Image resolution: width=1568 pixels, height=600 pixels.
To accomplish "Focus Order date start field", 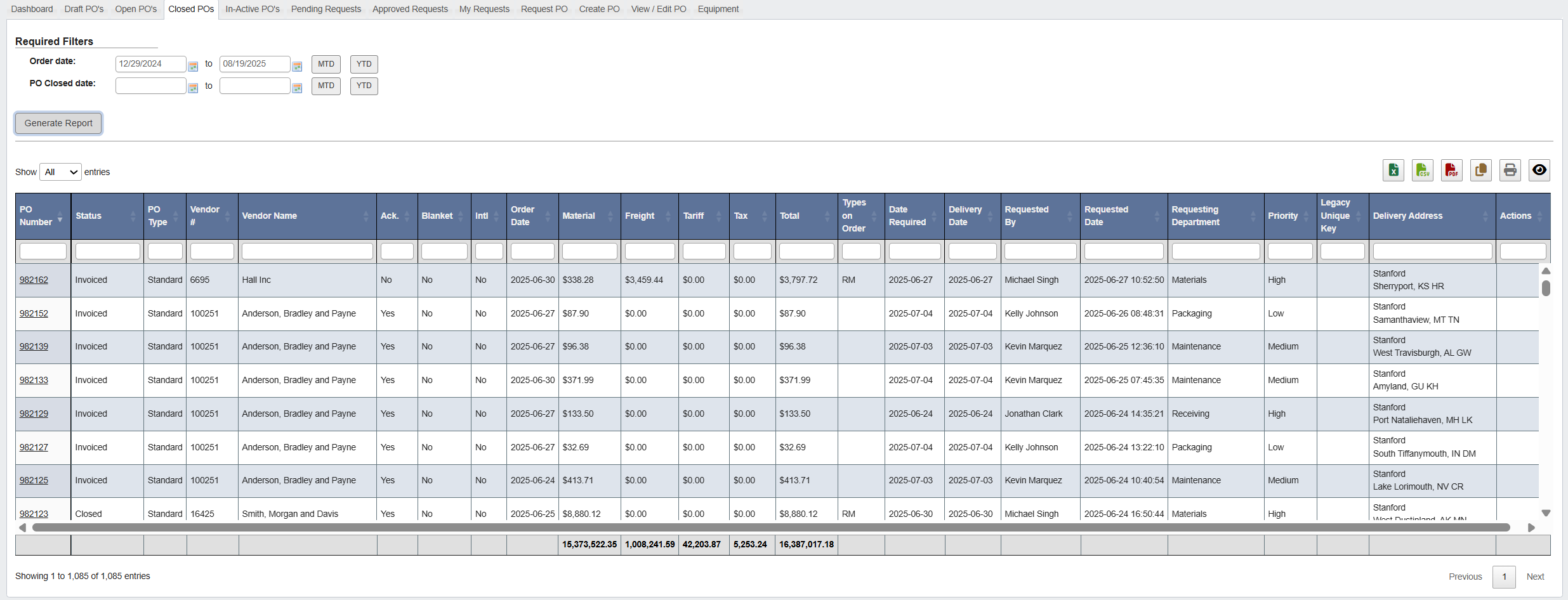I will [x=150, y=64].
